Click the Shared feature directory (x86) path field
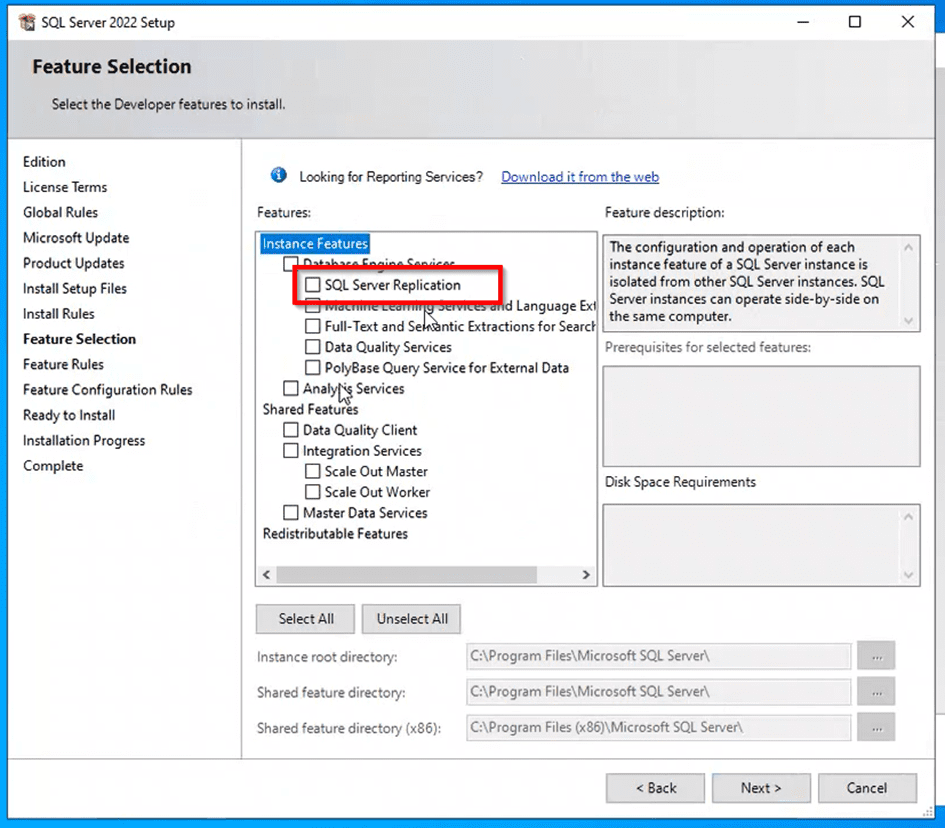 tap(658, 727)
